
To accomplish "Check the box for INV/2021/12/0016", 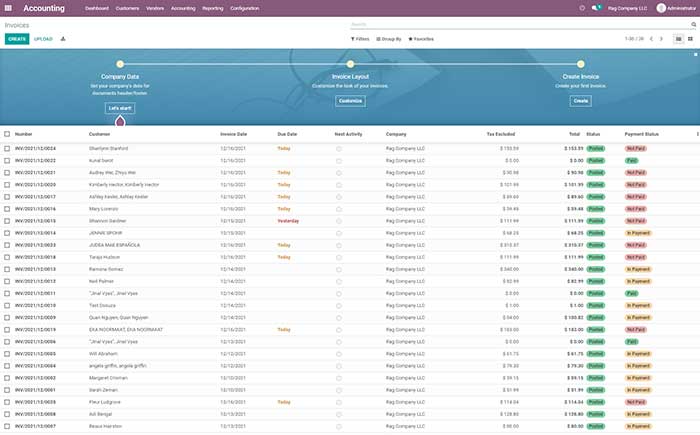I will pos(7,209).
